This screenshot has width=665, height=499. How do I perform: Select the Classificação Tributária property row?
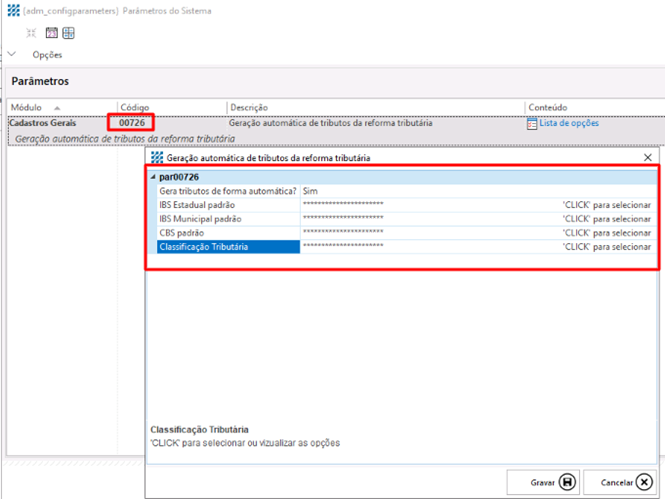click(228, 246)
